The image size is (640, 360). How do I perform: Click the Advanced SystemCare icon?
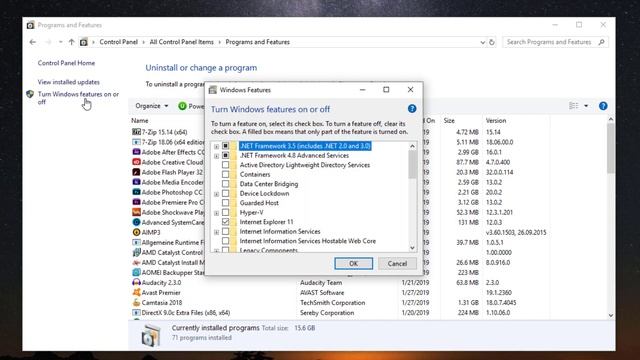(136, 222)
